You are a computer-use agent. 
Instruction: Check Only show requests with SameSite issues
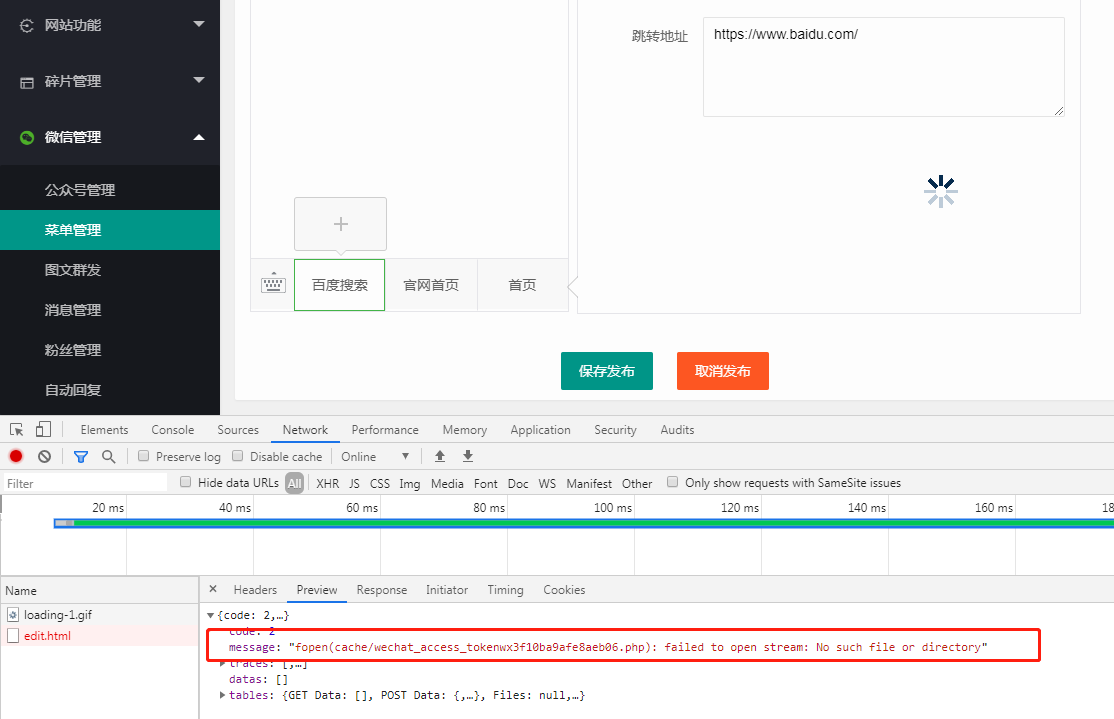(672, 482)
